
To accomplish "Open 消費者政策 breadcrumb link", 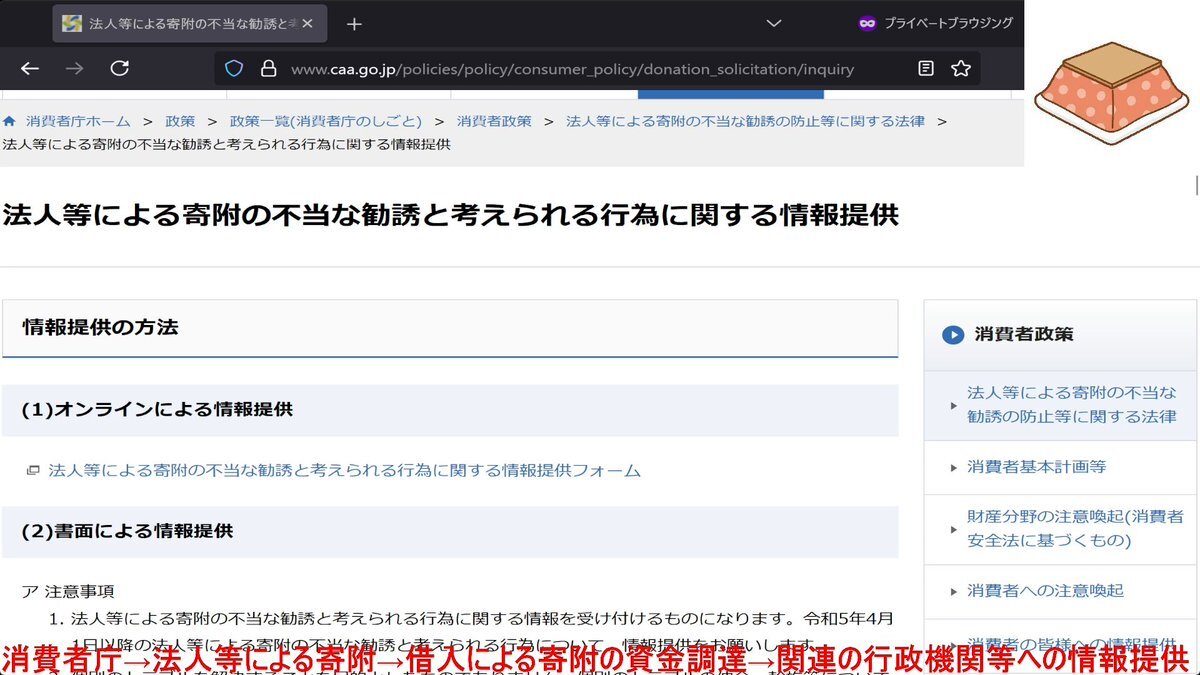I will point(494,121).
